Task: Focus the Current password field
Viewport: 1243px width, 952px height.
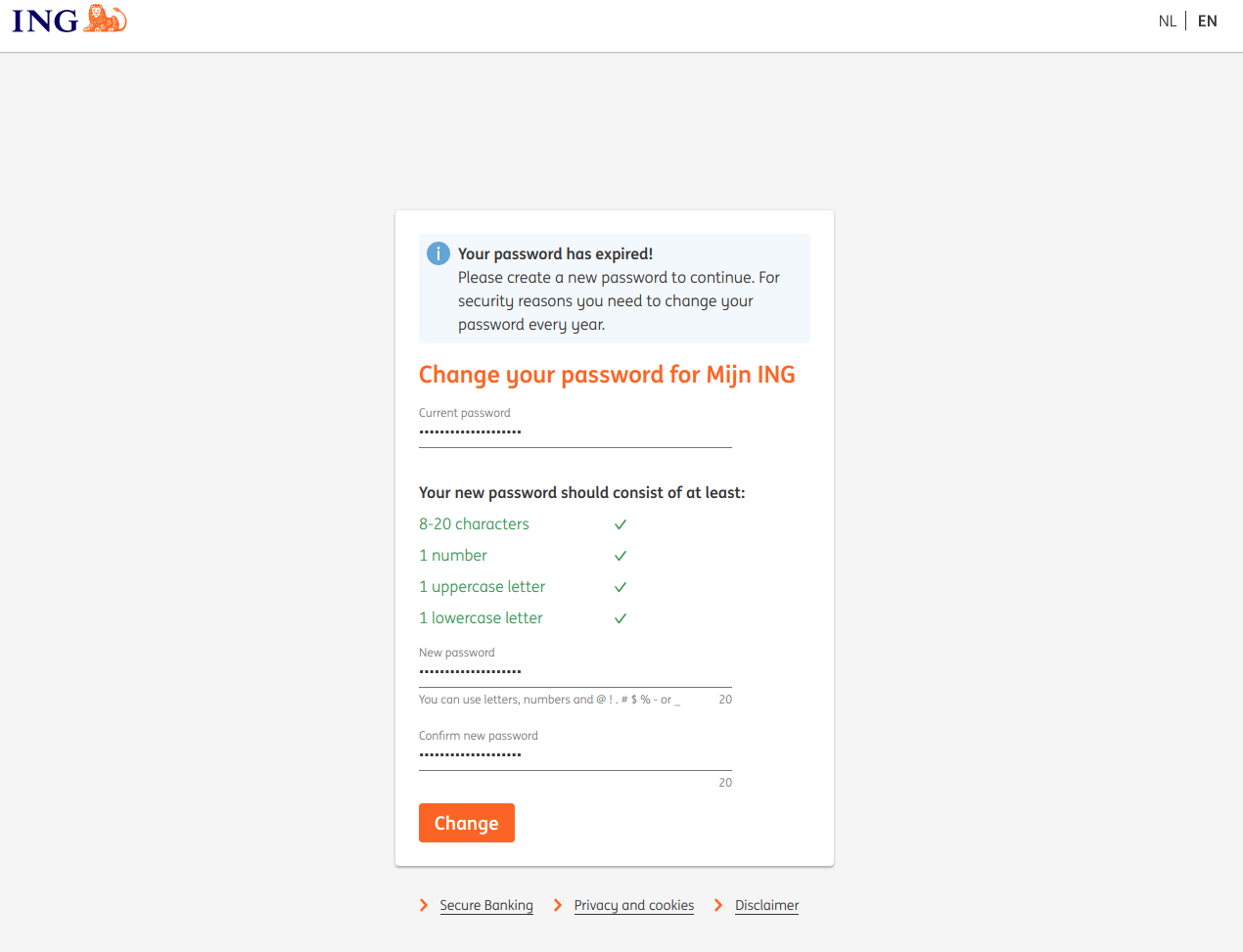Action: (575, 432)
